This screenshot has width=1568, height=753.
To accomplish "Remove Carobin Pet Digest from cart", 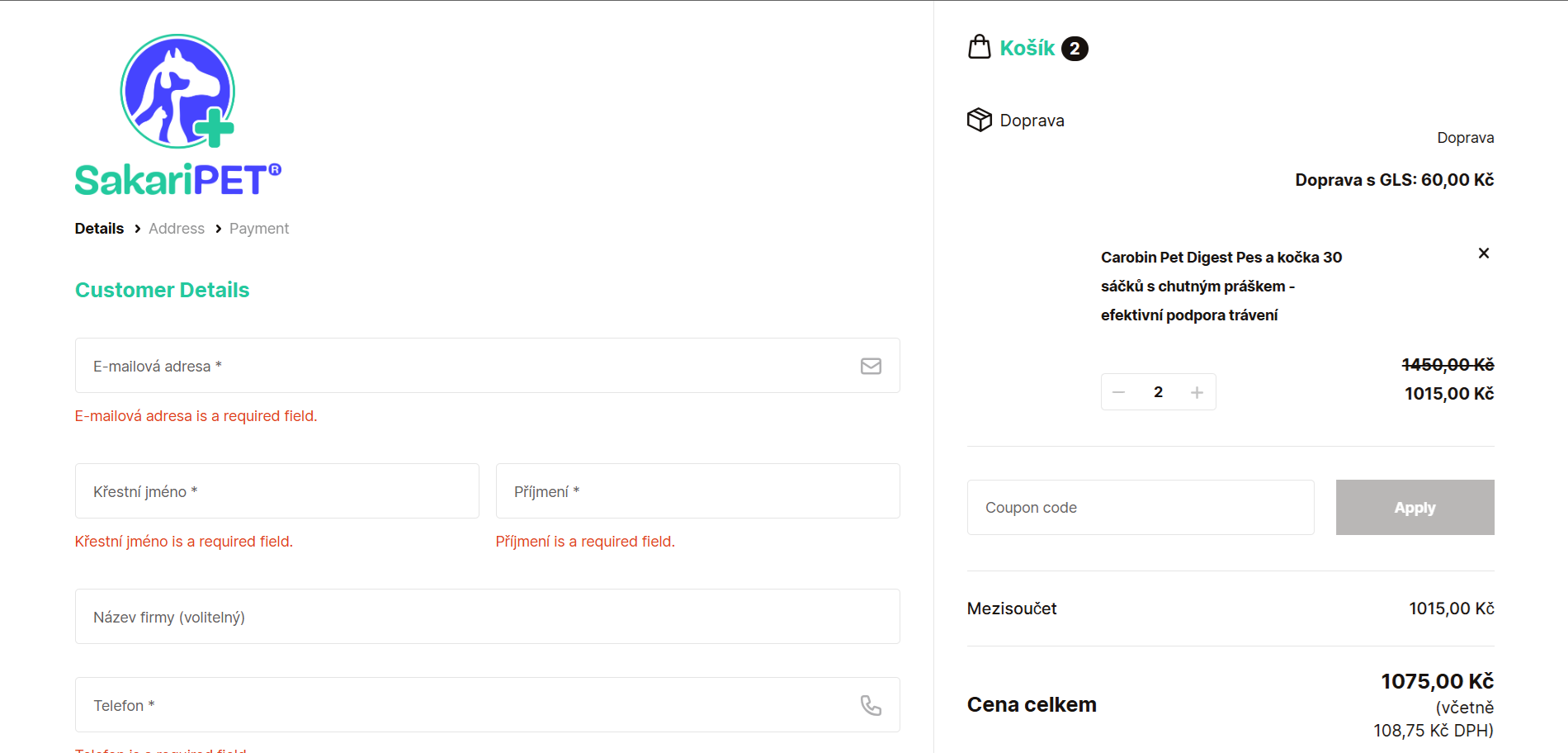I will tap(1484, 253).
